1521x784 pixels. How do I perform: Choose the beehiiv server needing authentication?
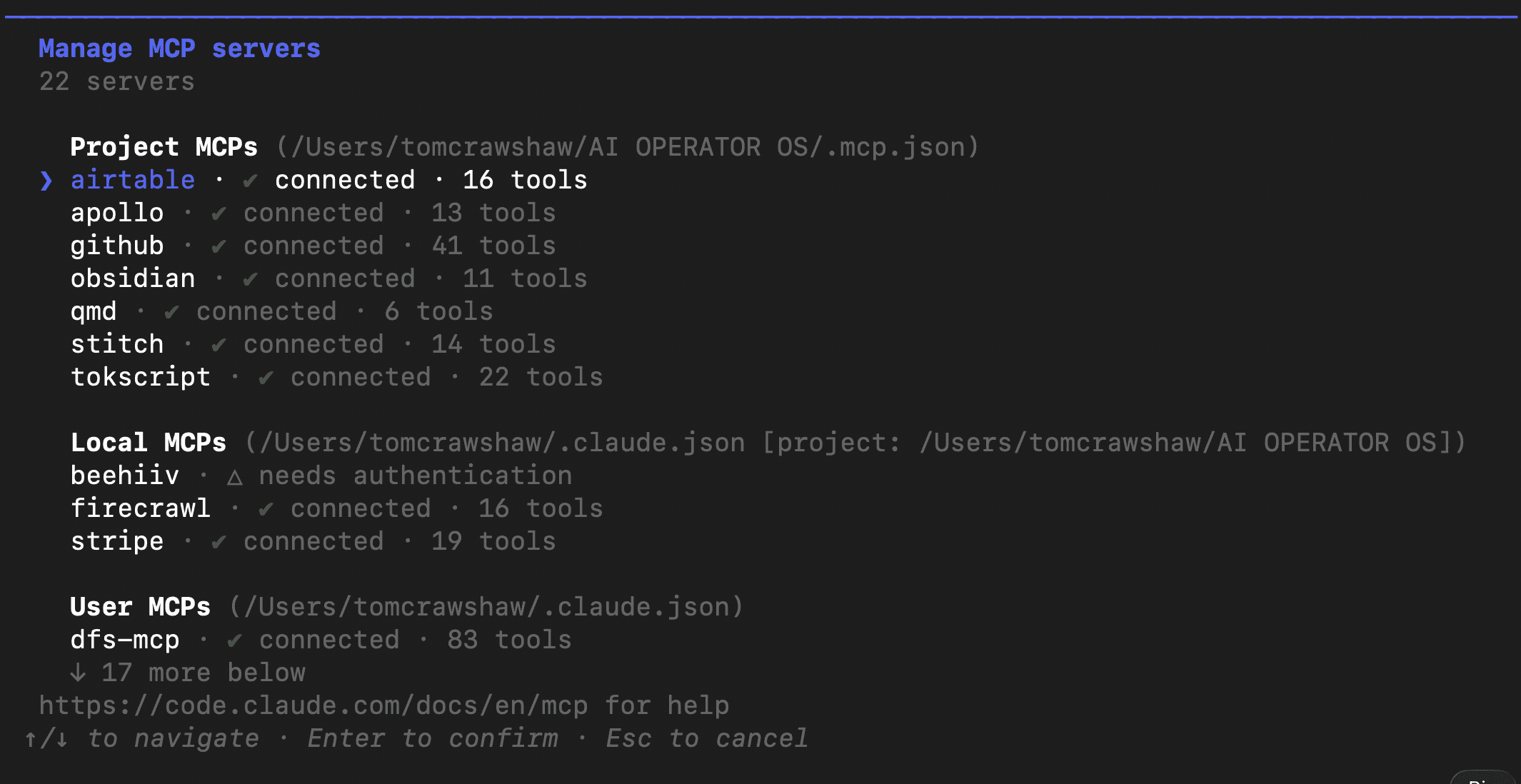pyautogui.click(x=321, y=476)
